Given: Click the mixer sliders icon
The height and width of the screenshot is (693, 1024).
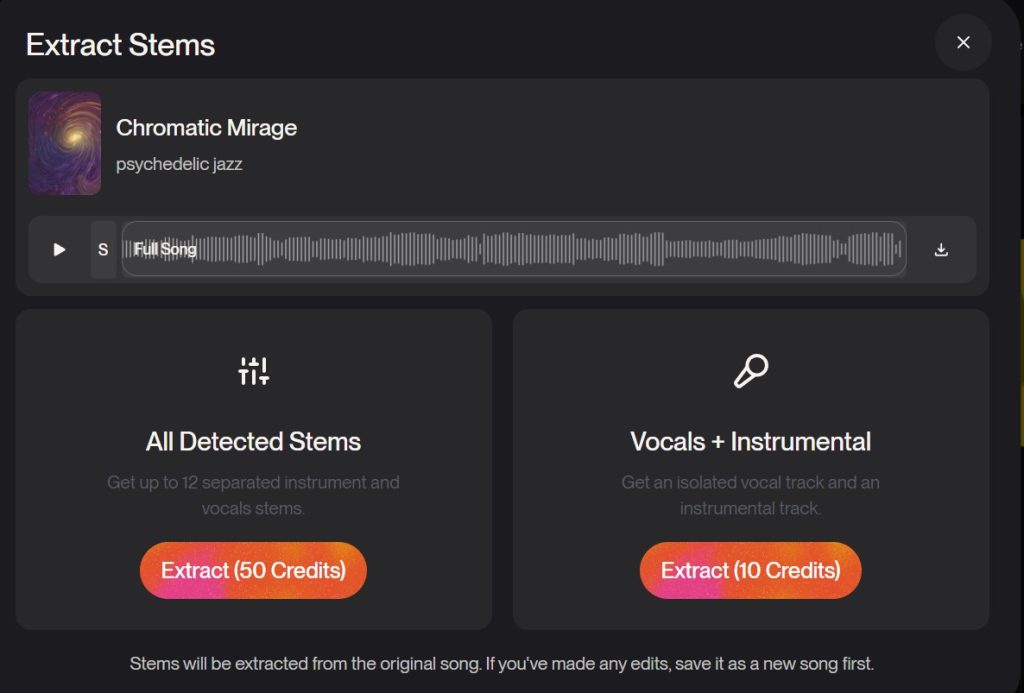Looking at the screenshot, I should click(253, 371).
